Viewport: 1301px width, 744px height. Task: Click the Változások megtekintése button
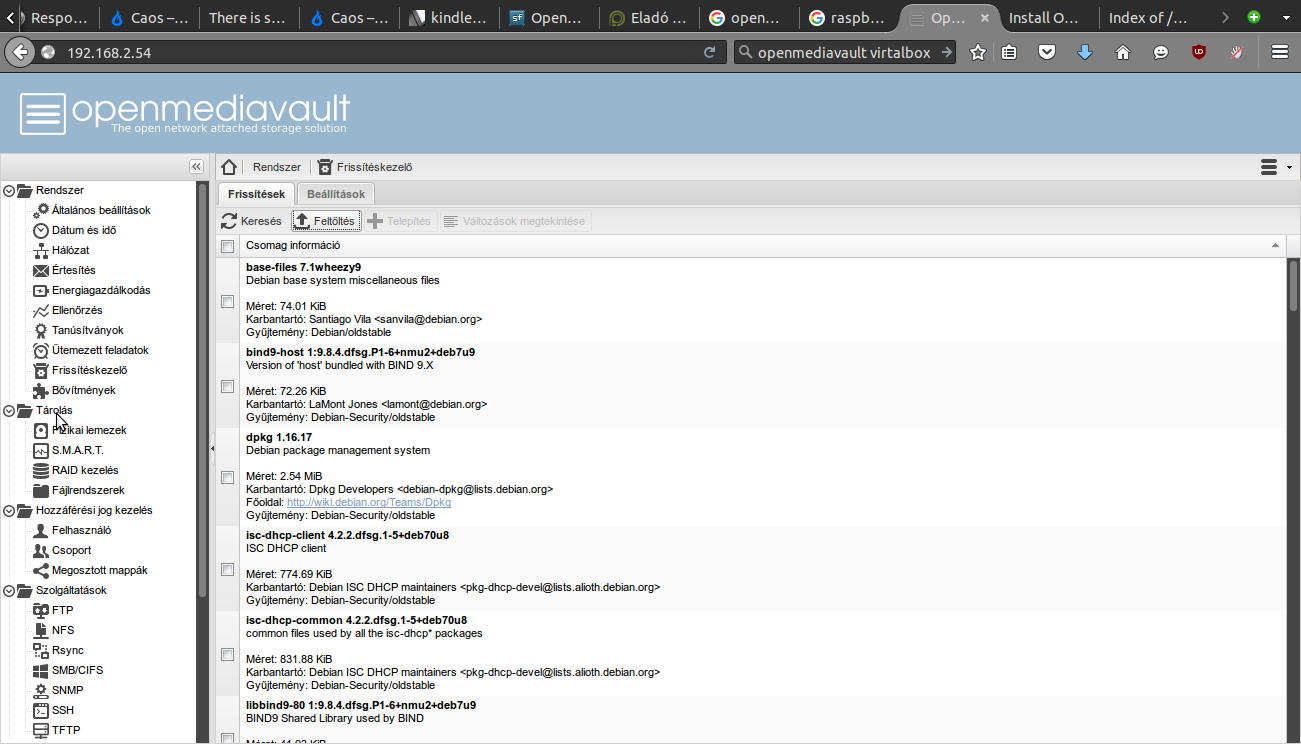pos(516,221)
